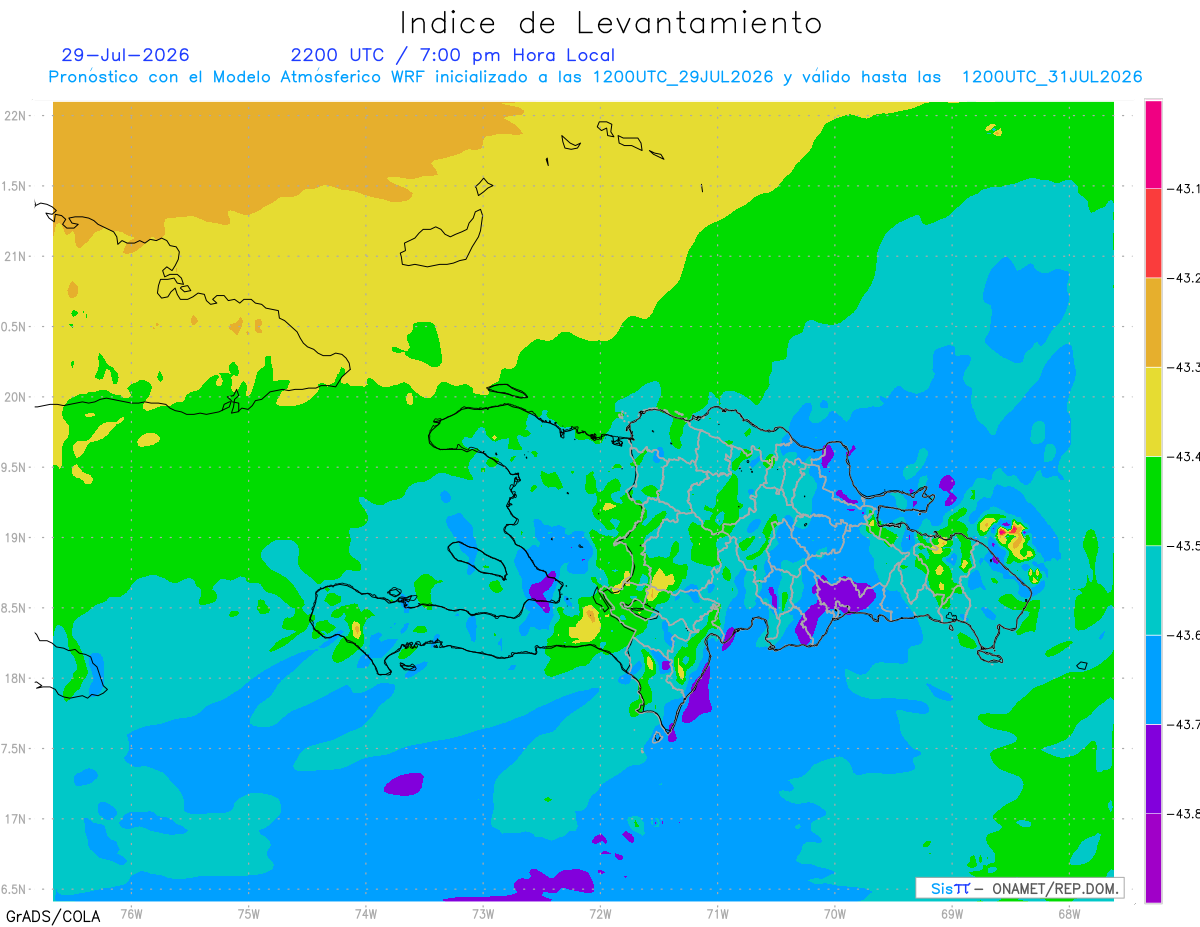This screenshot has width=1200, height=927.
Task: Select the teal color bar segment
Action: point(1153,590)
